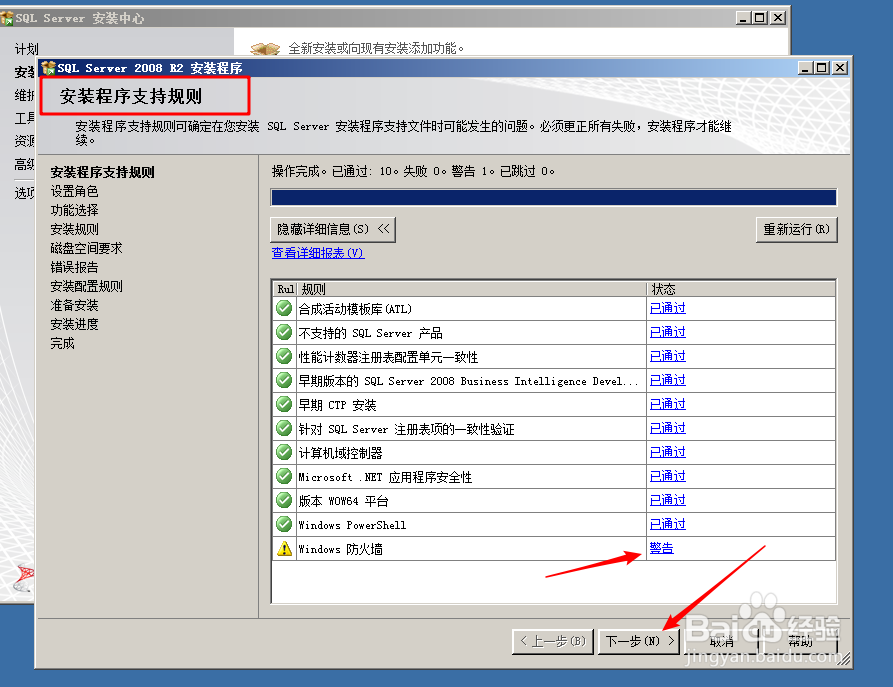The width and height of the screenshot is (893, 687).
Task: Click the 状态 column header
Action: (x=741, y=289)
